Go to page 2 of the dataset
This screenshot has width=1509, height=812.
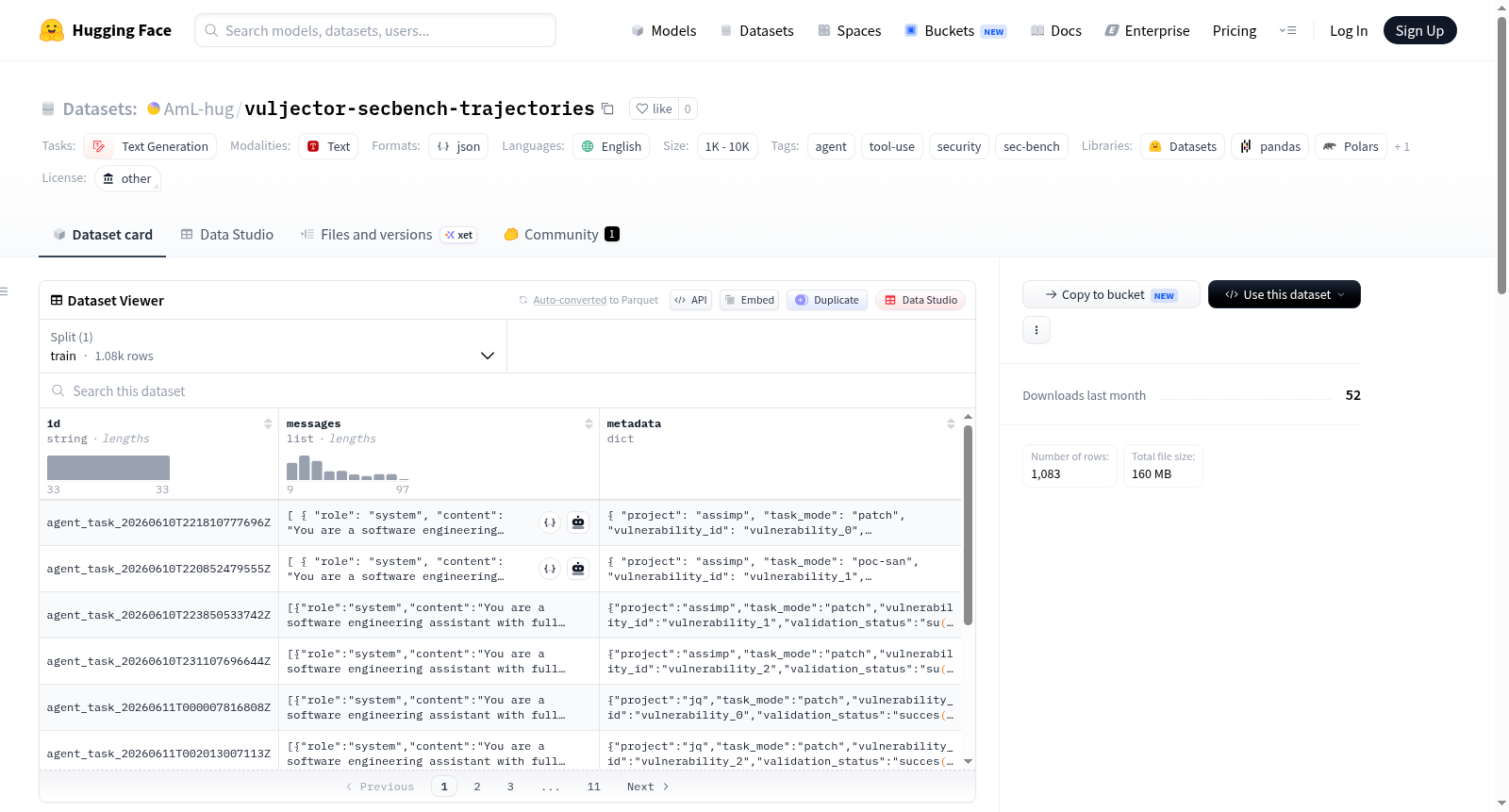(x=477, y=787)
